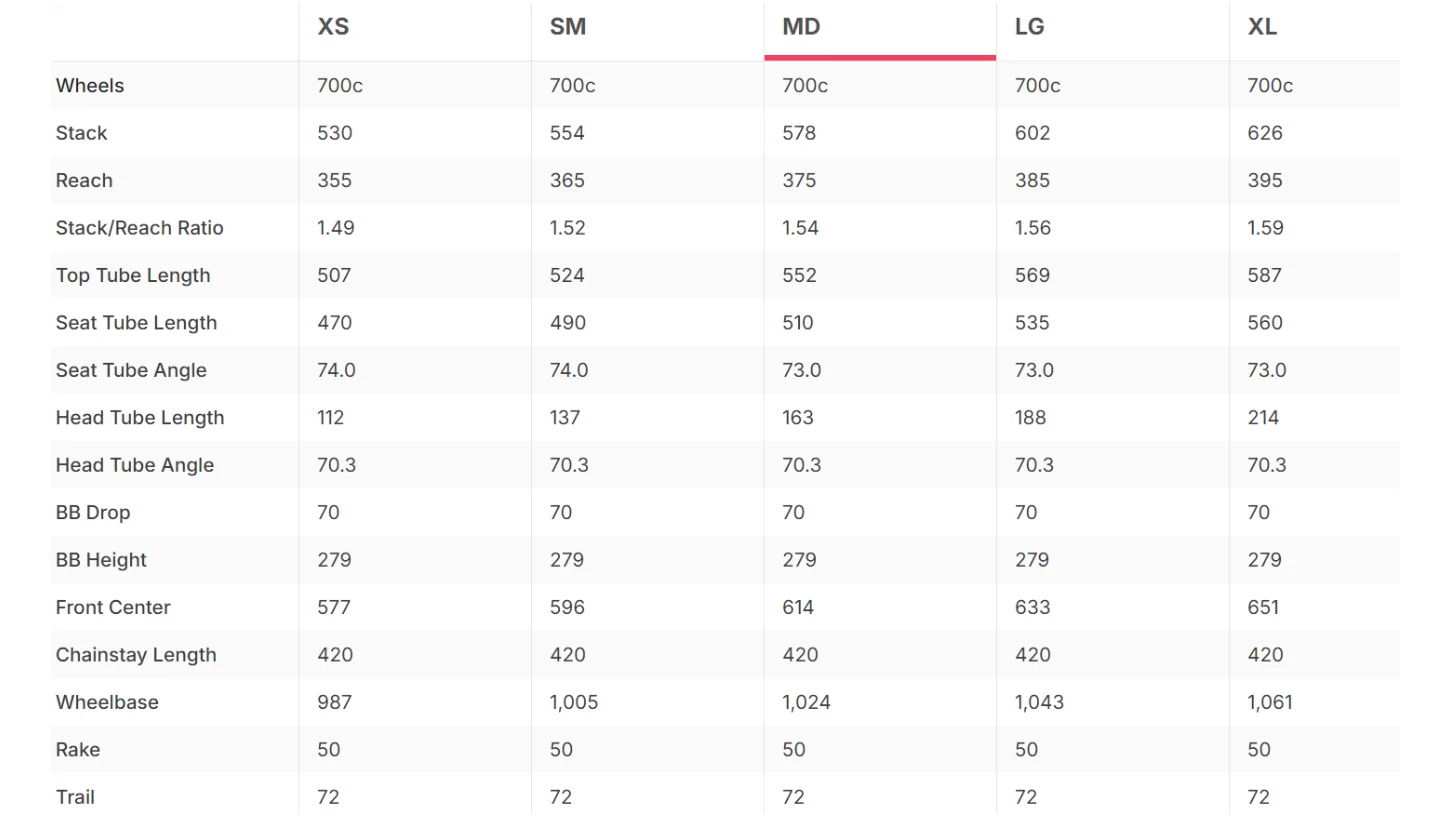The width and height of the screenshot is (1450, 816).
Task: Click the XL stack value 626
Action: click(x=1265, y=133)
